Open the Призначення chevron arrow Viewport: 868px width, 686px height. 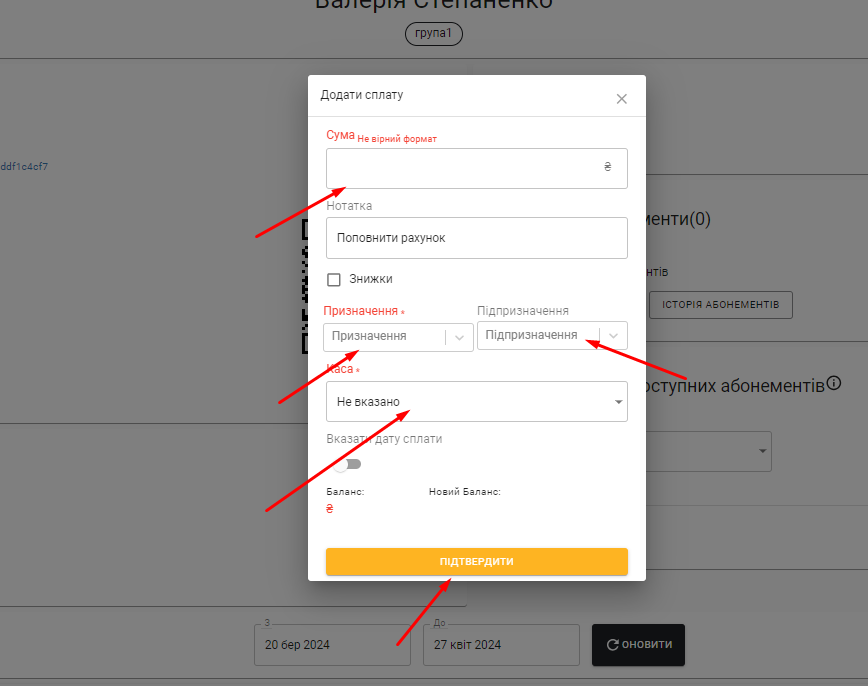pyautogui.click(x=459, y=337)
